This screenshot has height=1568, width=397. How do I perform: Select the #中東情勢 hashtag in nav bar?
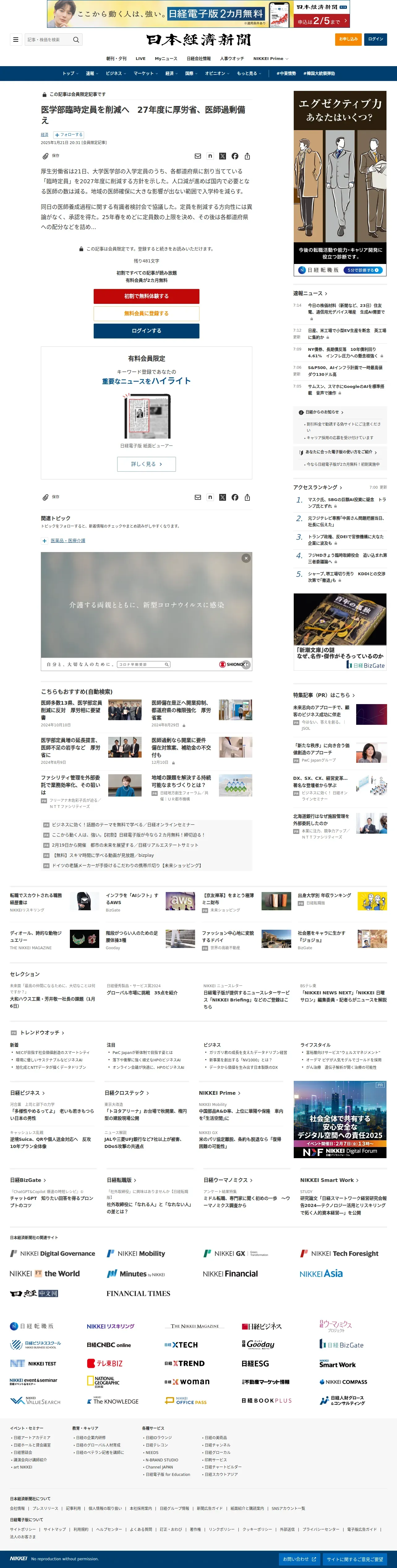(x=286, y=73)
